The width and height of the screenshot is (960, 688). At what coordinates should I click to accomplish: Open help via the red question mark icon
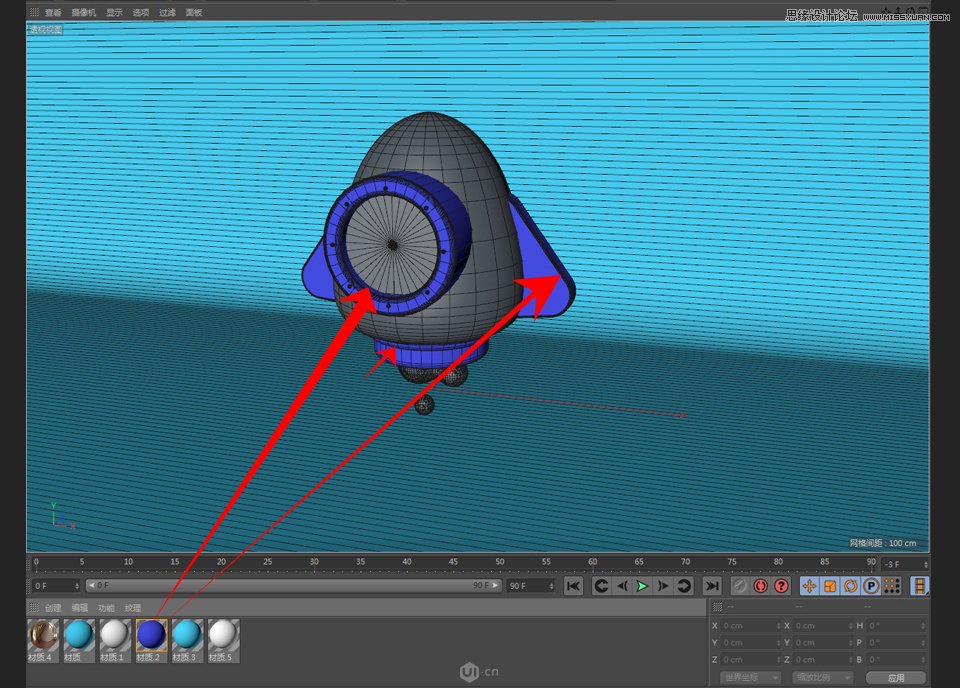point(783,587)
